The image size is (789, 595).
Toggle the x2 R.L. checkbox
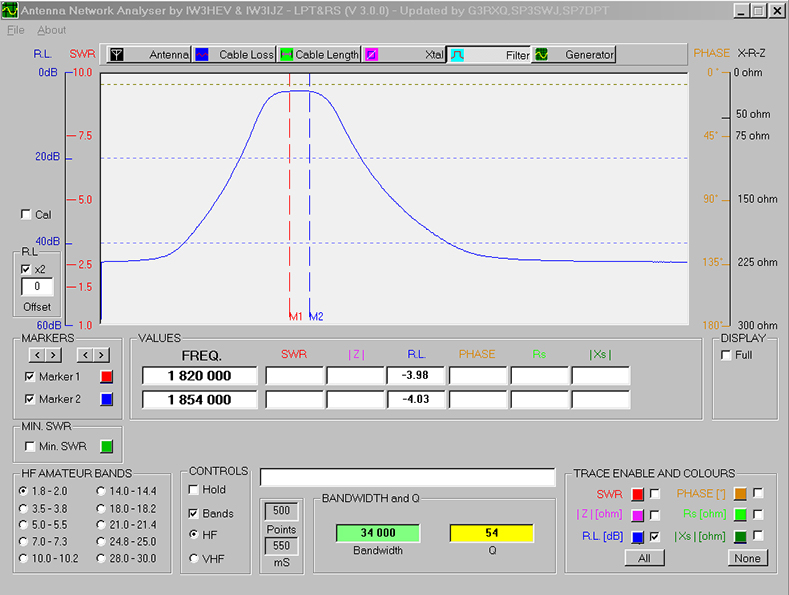(x=26, y=269)
